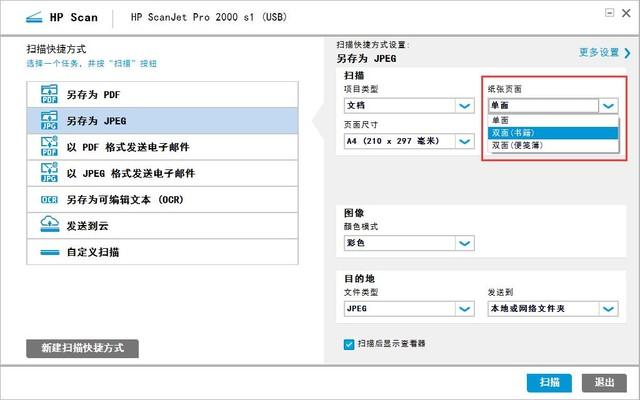
Task: Click the 退出 button
Action: pos(604,382)
